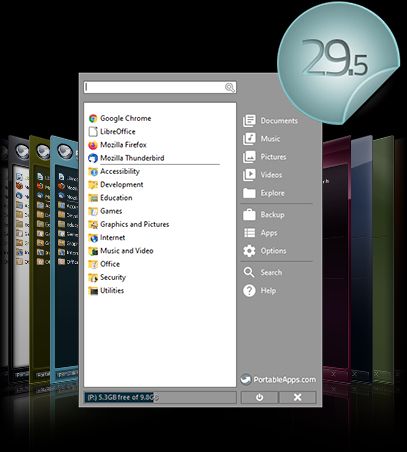Click the Options text label

coord(274,251)
